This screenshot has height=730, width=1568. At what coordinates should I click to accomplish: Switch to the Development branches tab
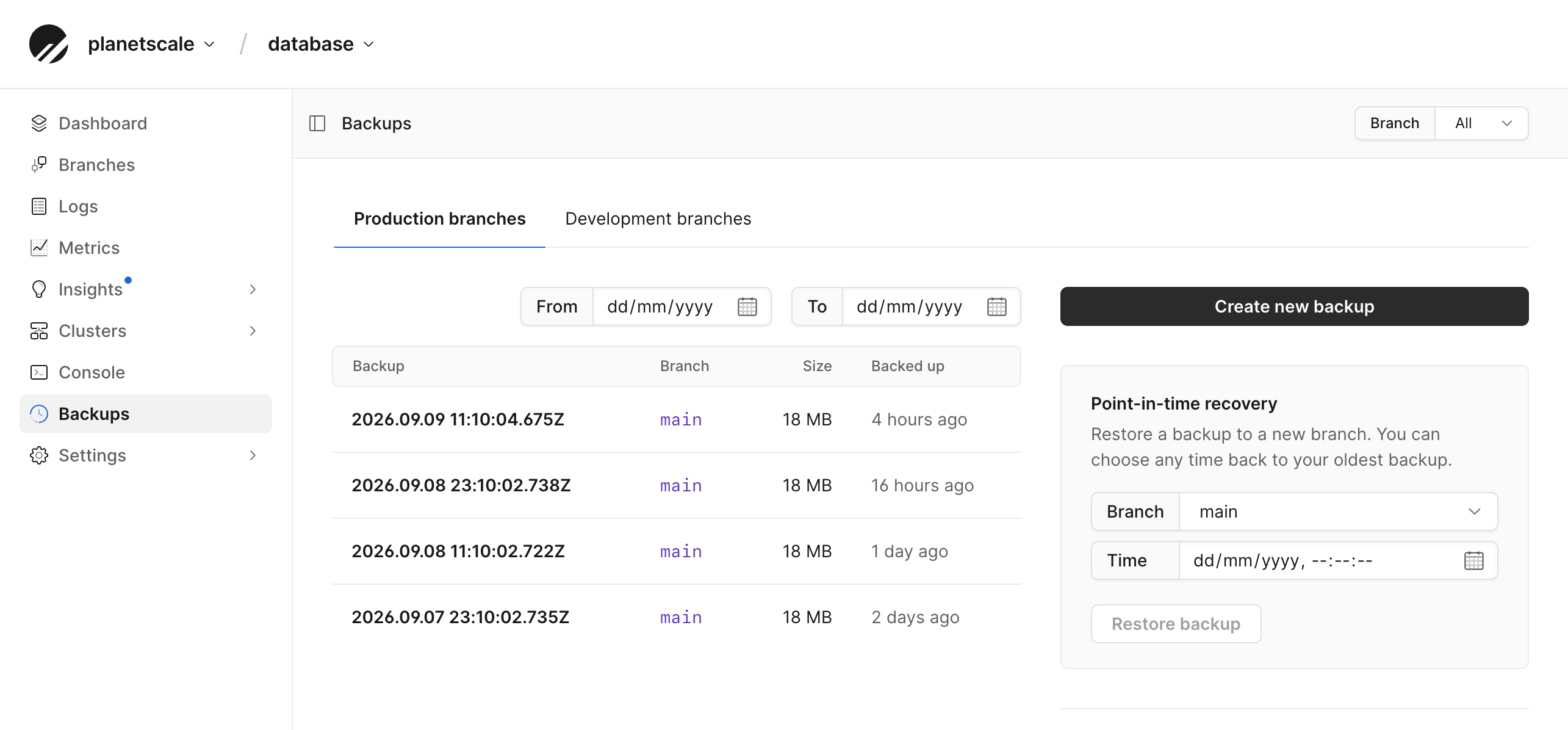click(658, 219)
